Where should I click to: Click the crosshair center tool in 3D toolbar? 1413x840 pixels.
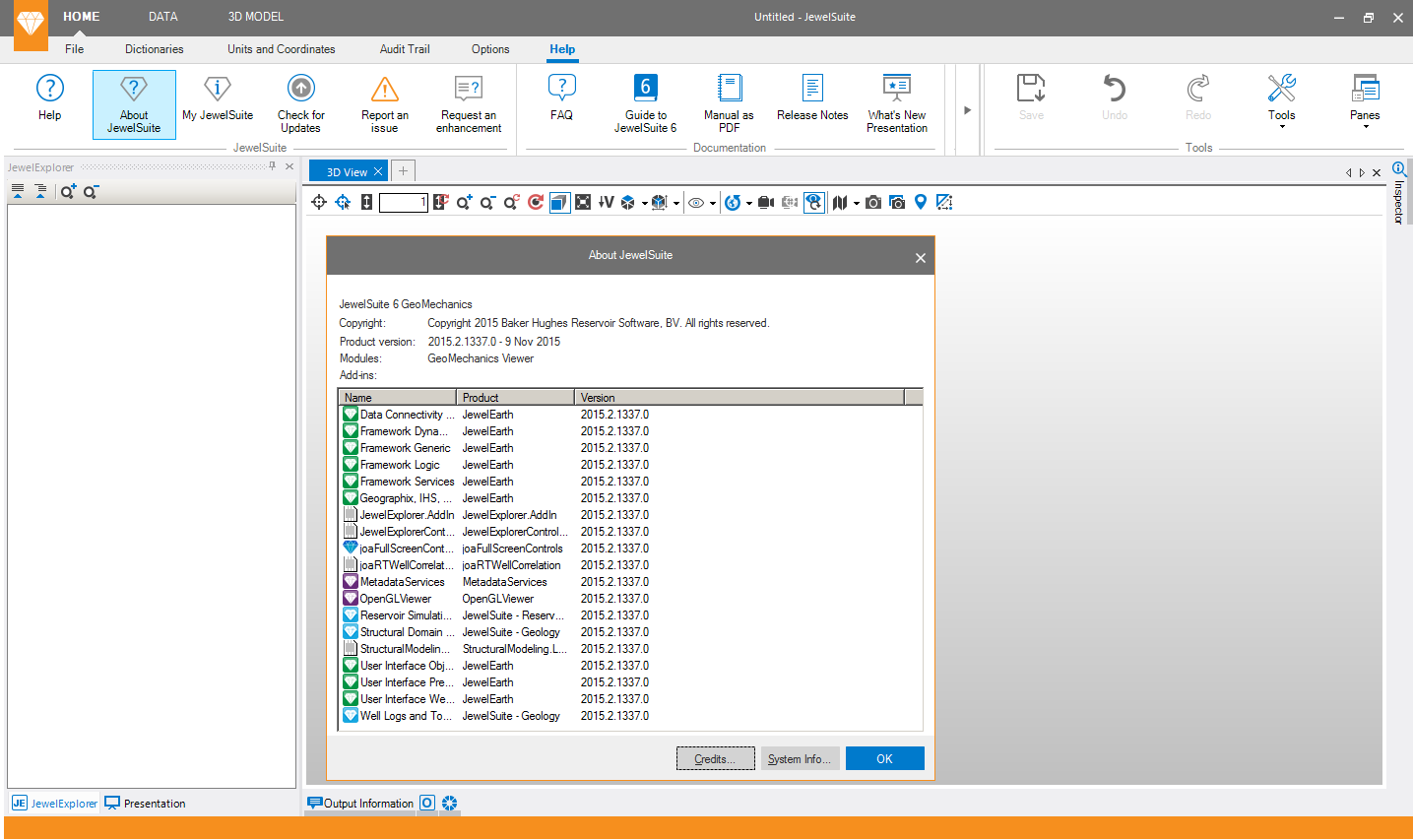[x=319, y=202]
